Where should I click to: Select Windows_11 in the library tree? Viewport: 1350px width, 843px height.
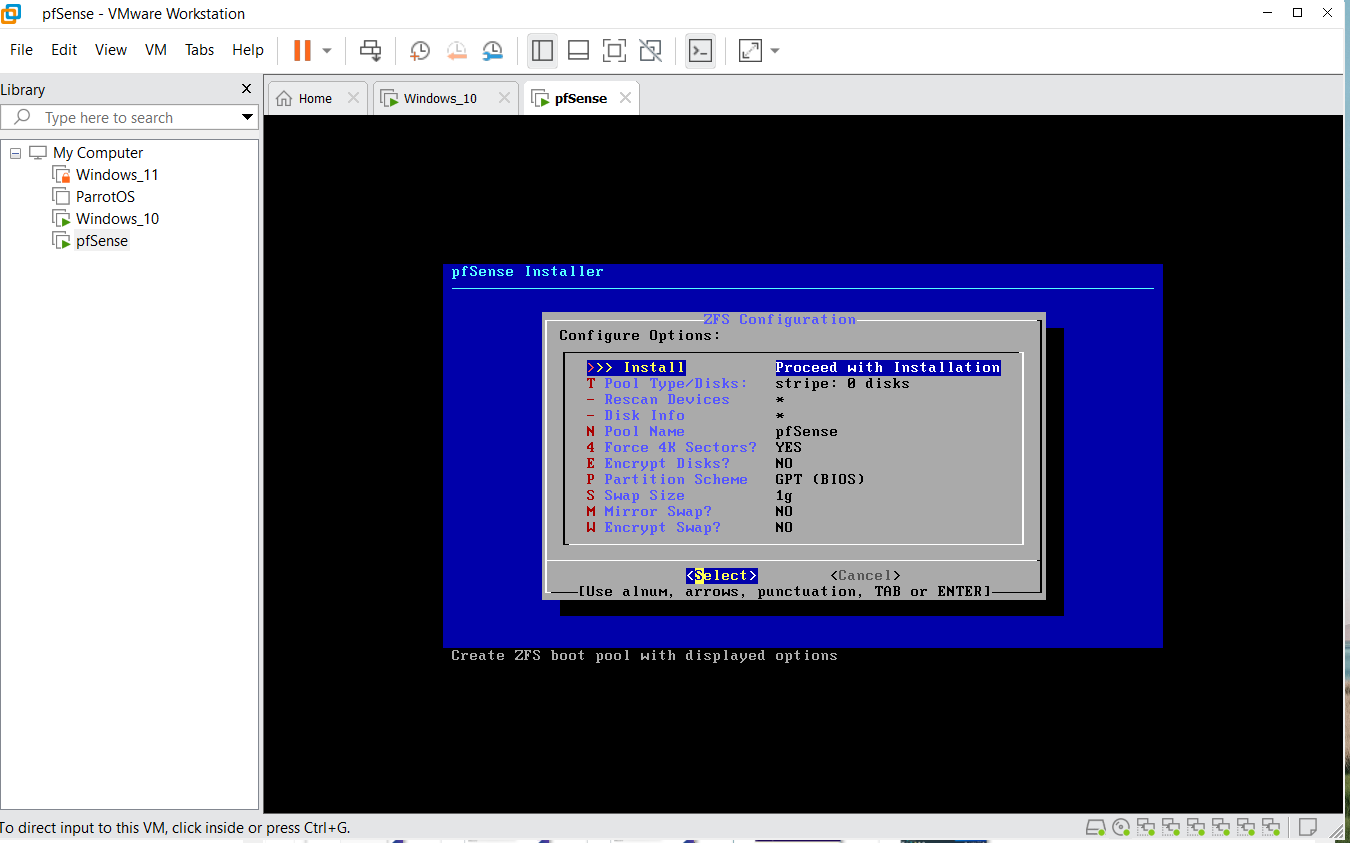(117, 175)
